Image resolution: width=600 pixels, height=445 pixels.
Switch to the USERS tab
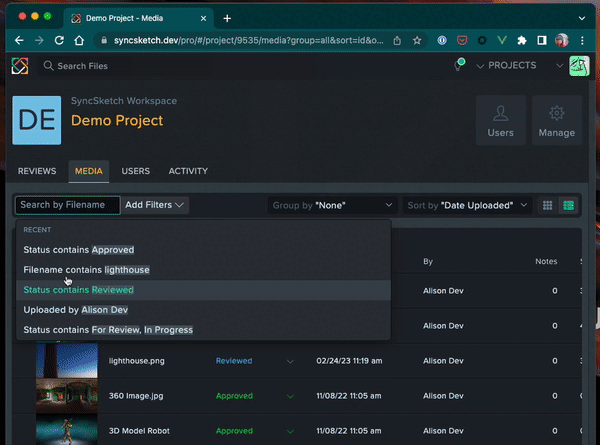click(135, 171)
